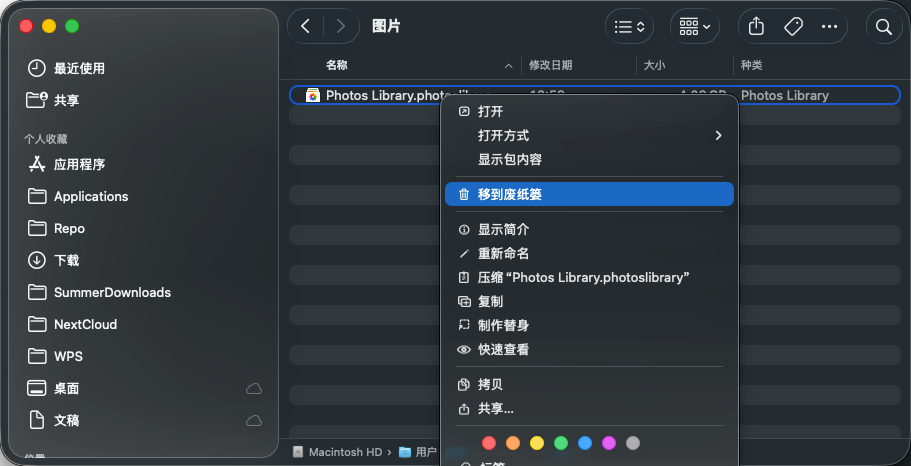
Task: Open 最近使用 in the sidebar
Action: tap(79, 68)
